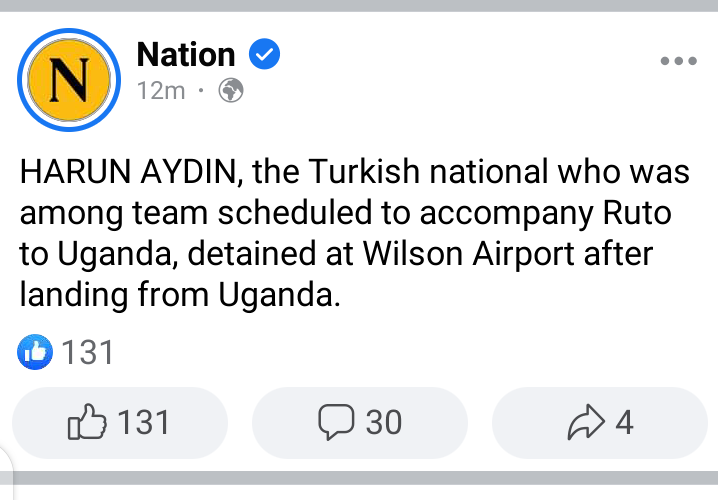The image size is (718, 500).
Task: Click the 131 count inside Like button
Action: click(144, 423)
